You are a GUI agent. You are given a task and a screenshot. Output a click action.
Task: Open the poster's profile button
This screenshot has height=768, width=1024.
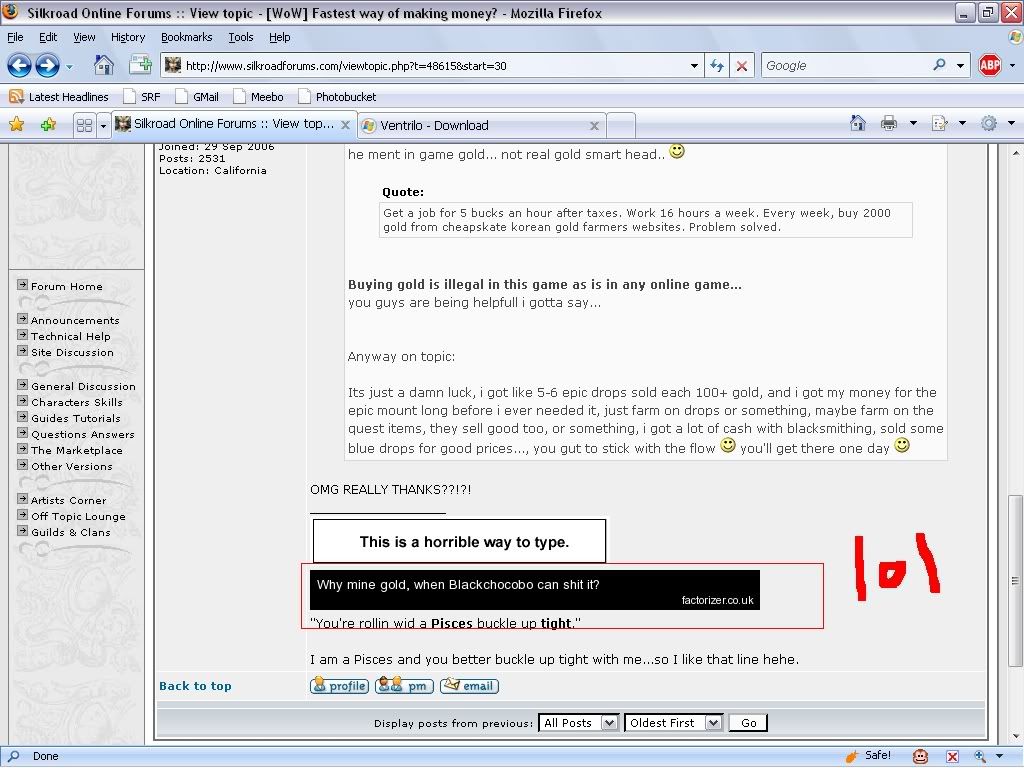tap(339, 686)
